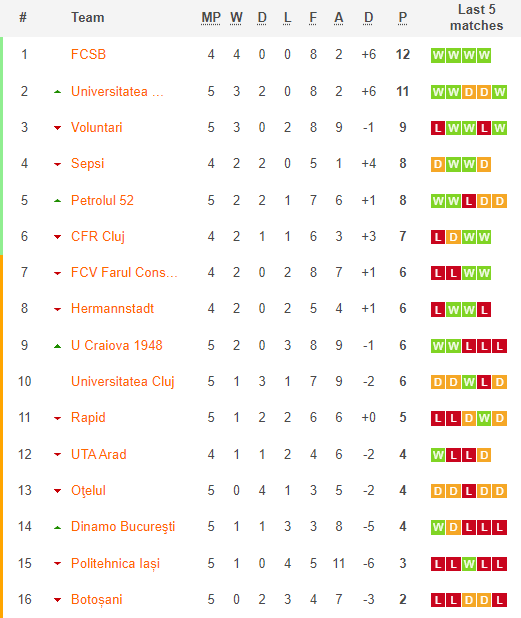Click the W wins column header
The width and height of the screenshot is (521, 618).
236,18
